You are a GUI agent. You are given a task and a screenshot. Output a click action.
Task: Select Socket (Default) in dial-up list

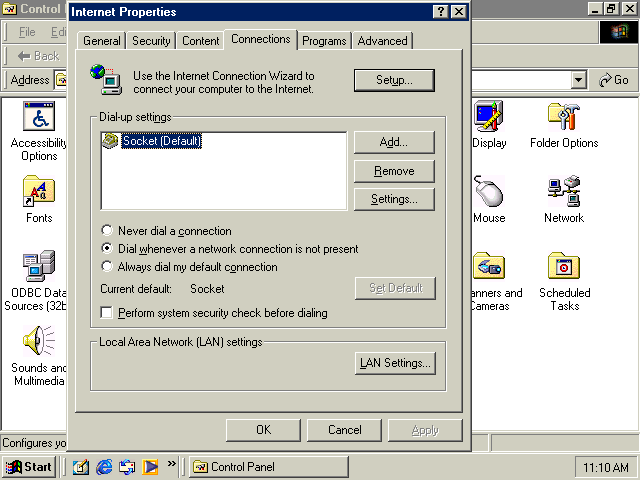pos(162,141)
